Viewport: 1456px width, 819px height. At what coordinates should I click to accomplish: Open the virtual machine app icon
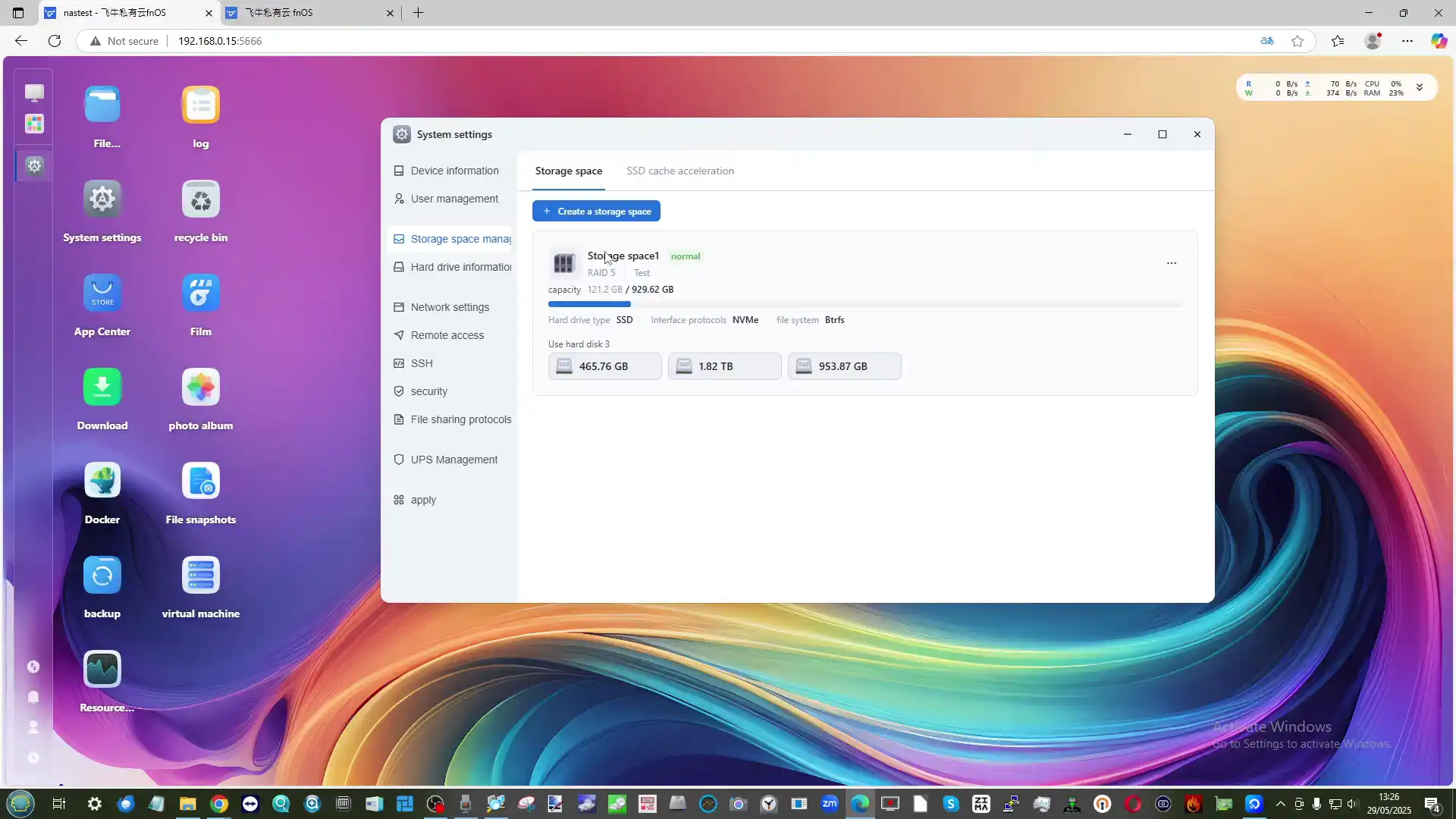[201, 576]
